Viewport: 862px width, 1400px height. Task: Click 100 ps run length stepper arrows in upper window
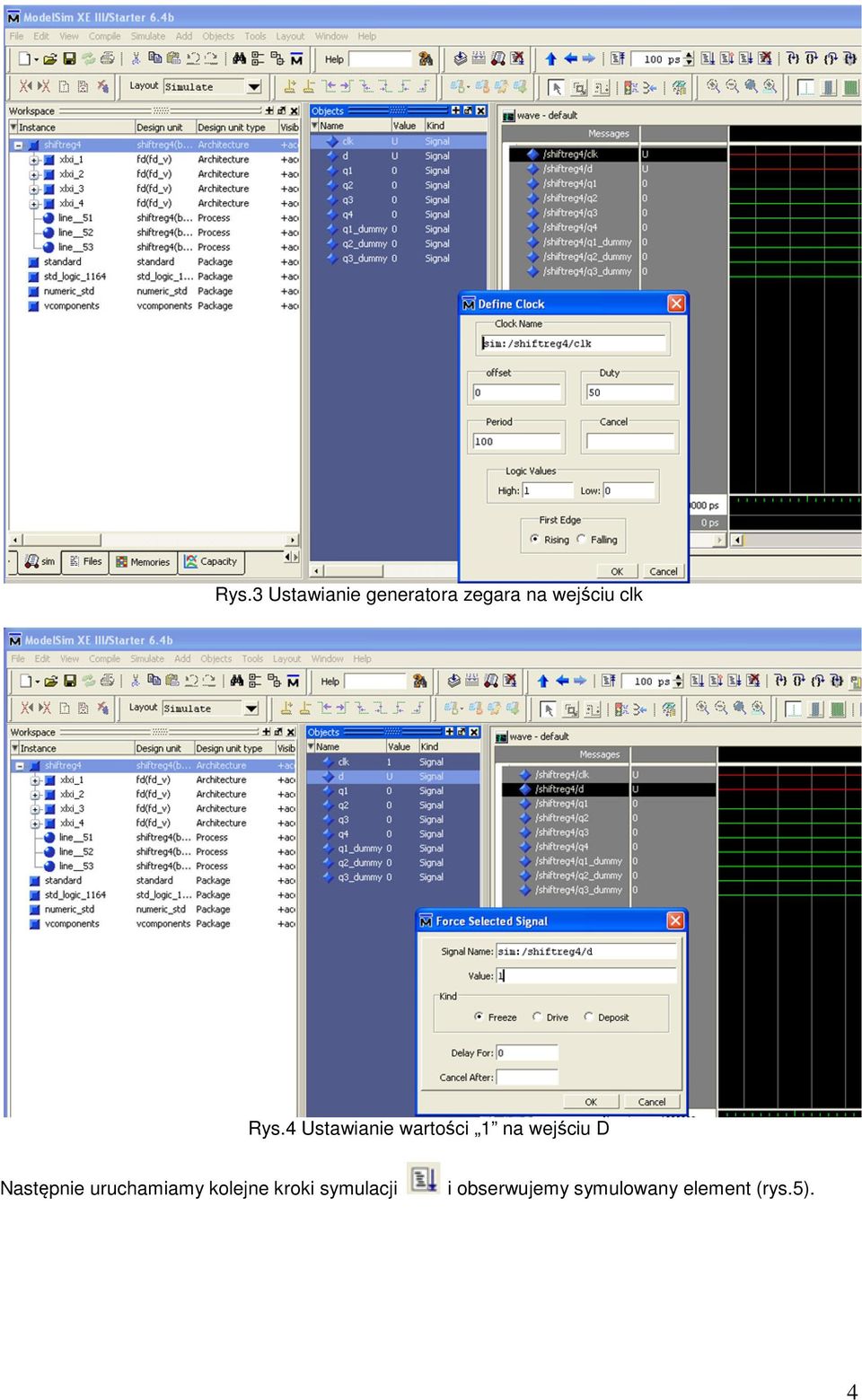click(689, 59)
